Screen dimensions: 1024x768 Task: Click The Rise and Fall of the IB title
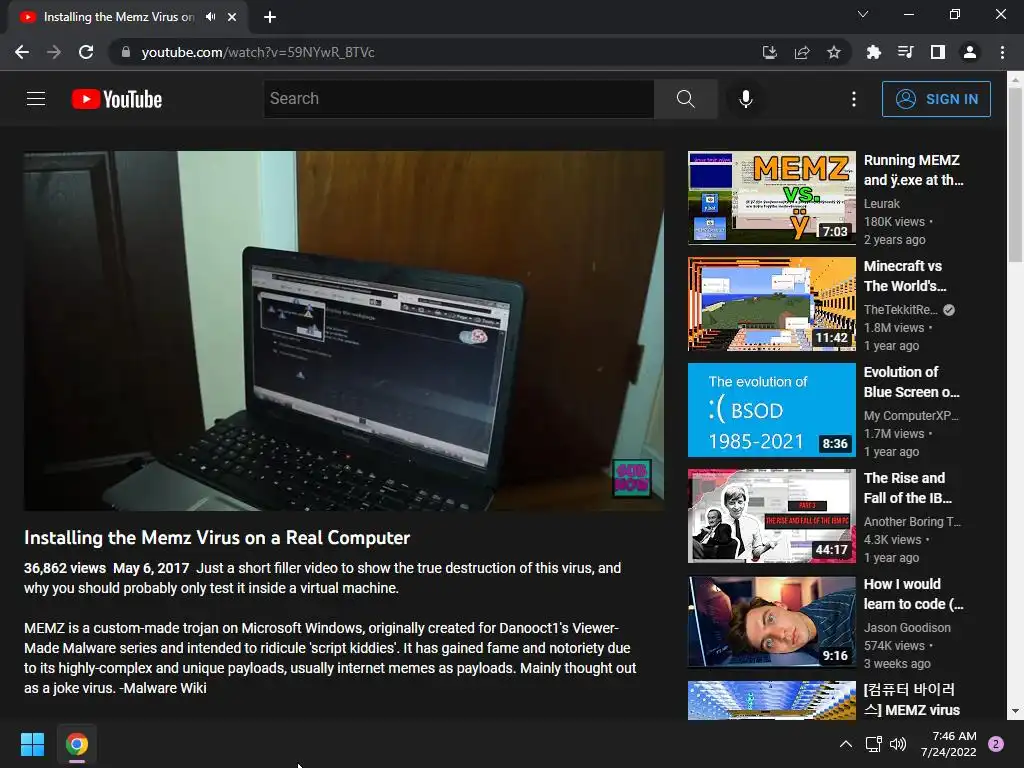908,488
